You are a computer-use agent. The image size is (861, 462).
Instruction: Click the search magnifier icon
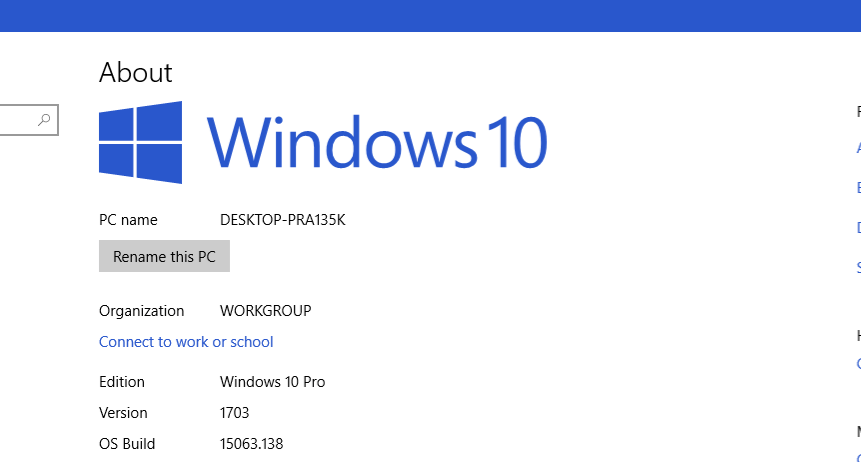(x=44, y=119)
